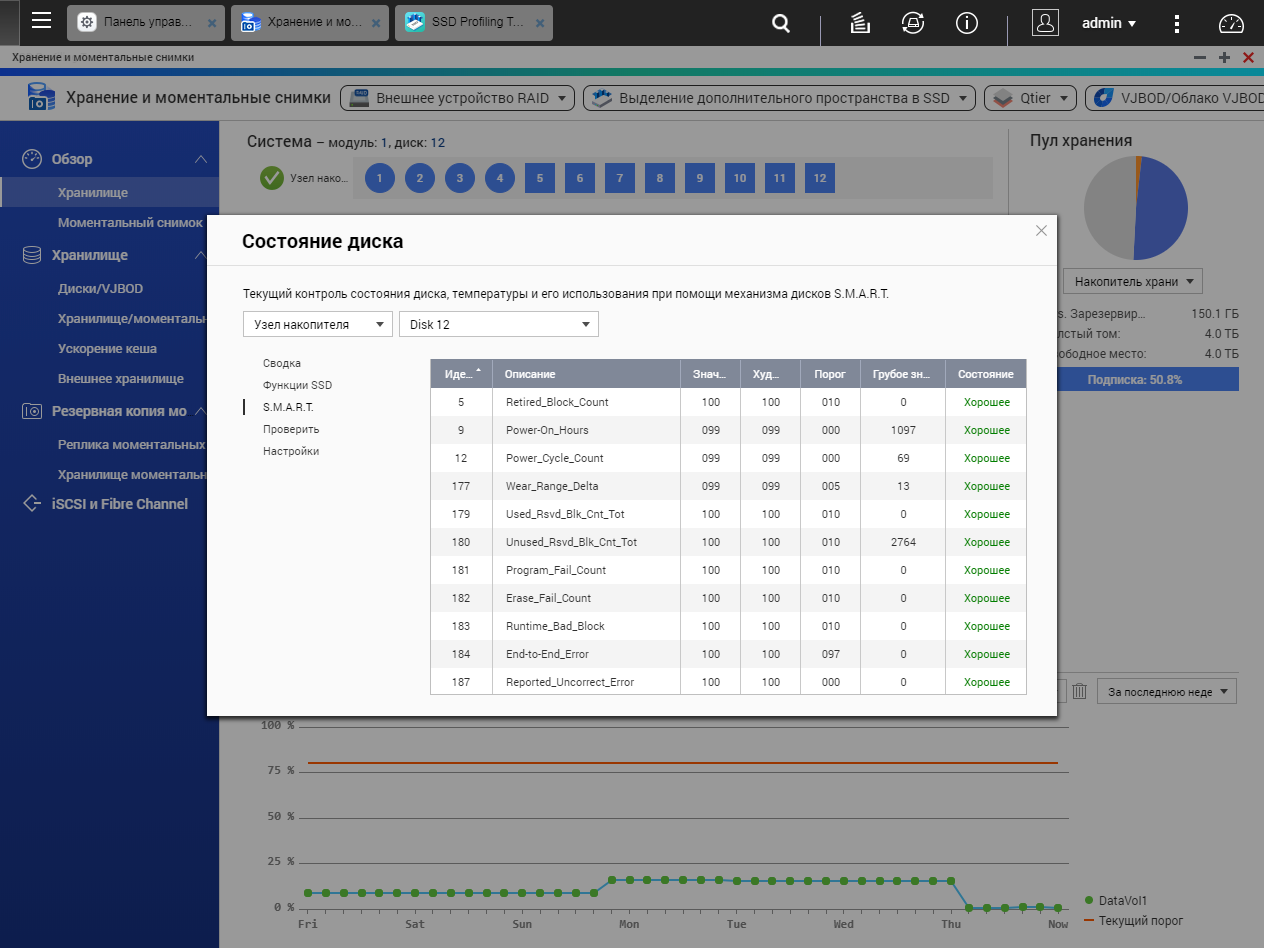Select disk 7 square in system row

620,178
